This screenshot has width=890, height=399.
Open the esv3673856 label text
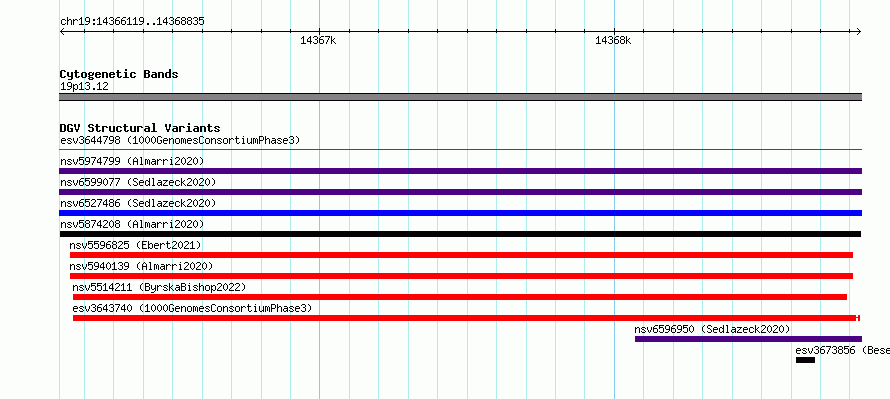(x=842, y=350)
